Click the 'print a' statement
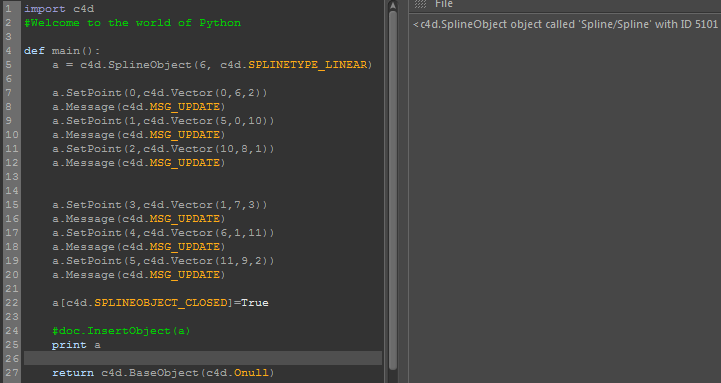 [x=76, y=345]
